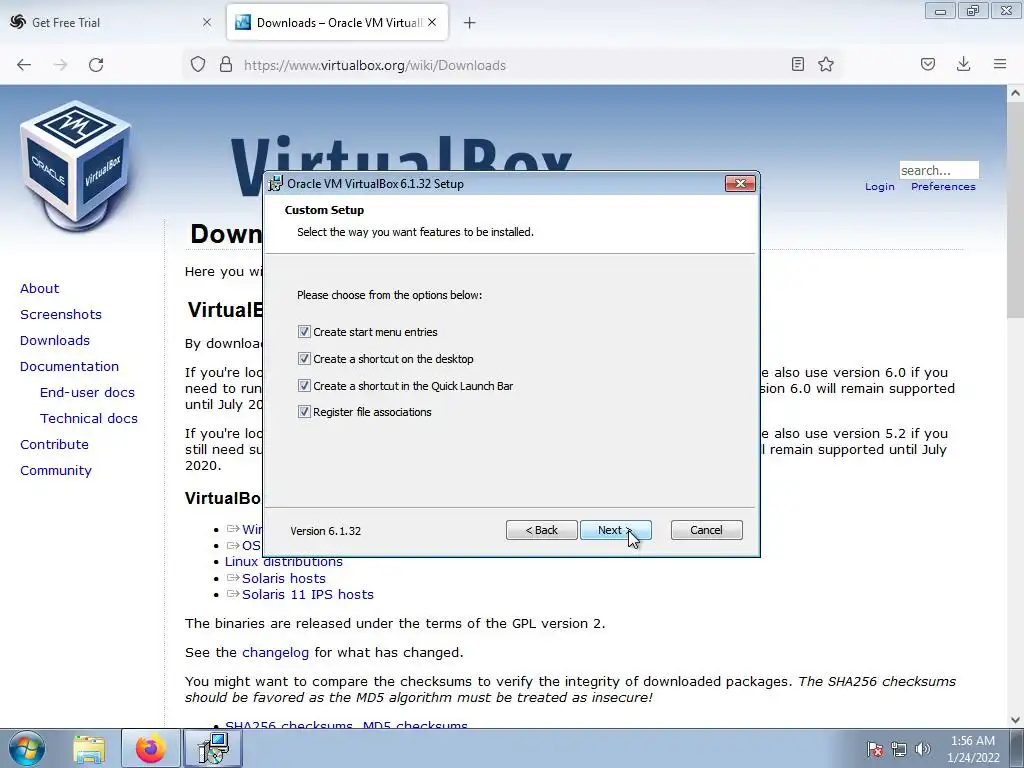Go forward in browser history

tap(60, 65)
